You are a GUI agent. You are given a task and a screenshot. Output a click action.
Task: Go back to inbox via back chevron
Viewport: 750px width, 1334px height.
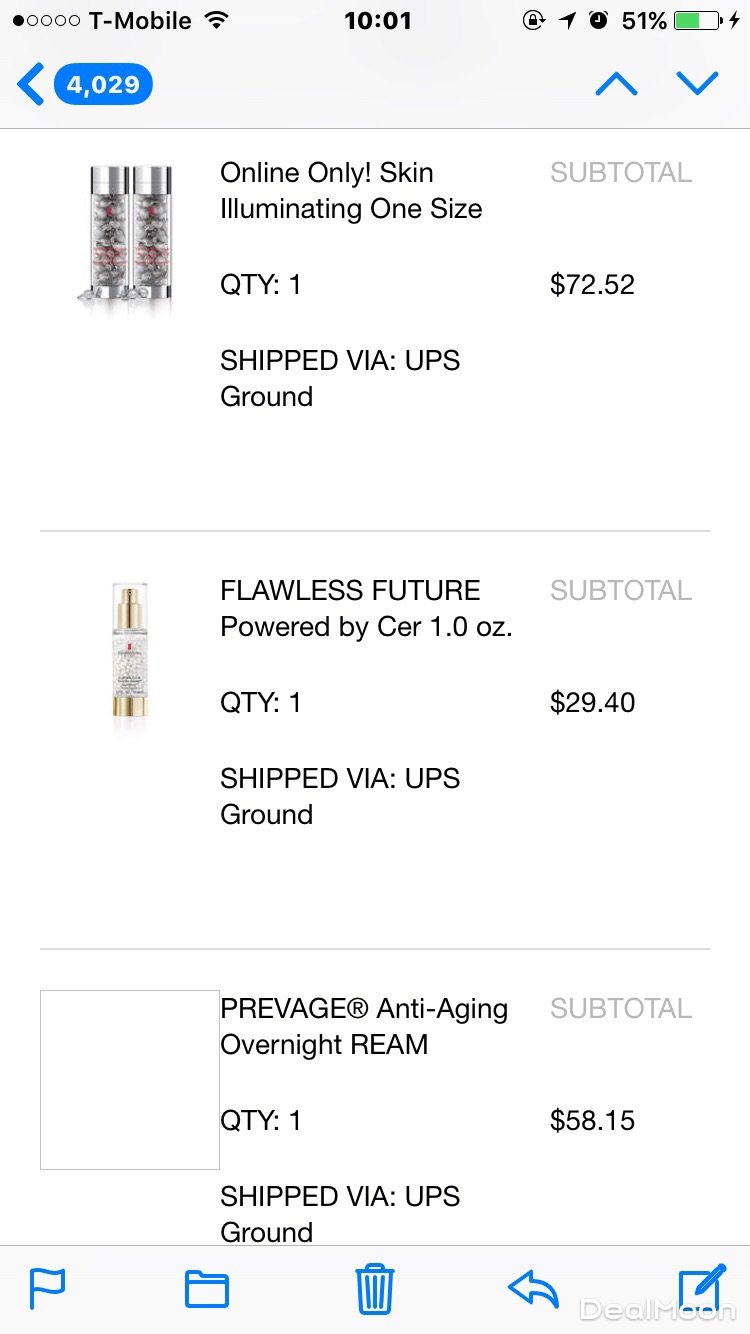tap(31, 84)
